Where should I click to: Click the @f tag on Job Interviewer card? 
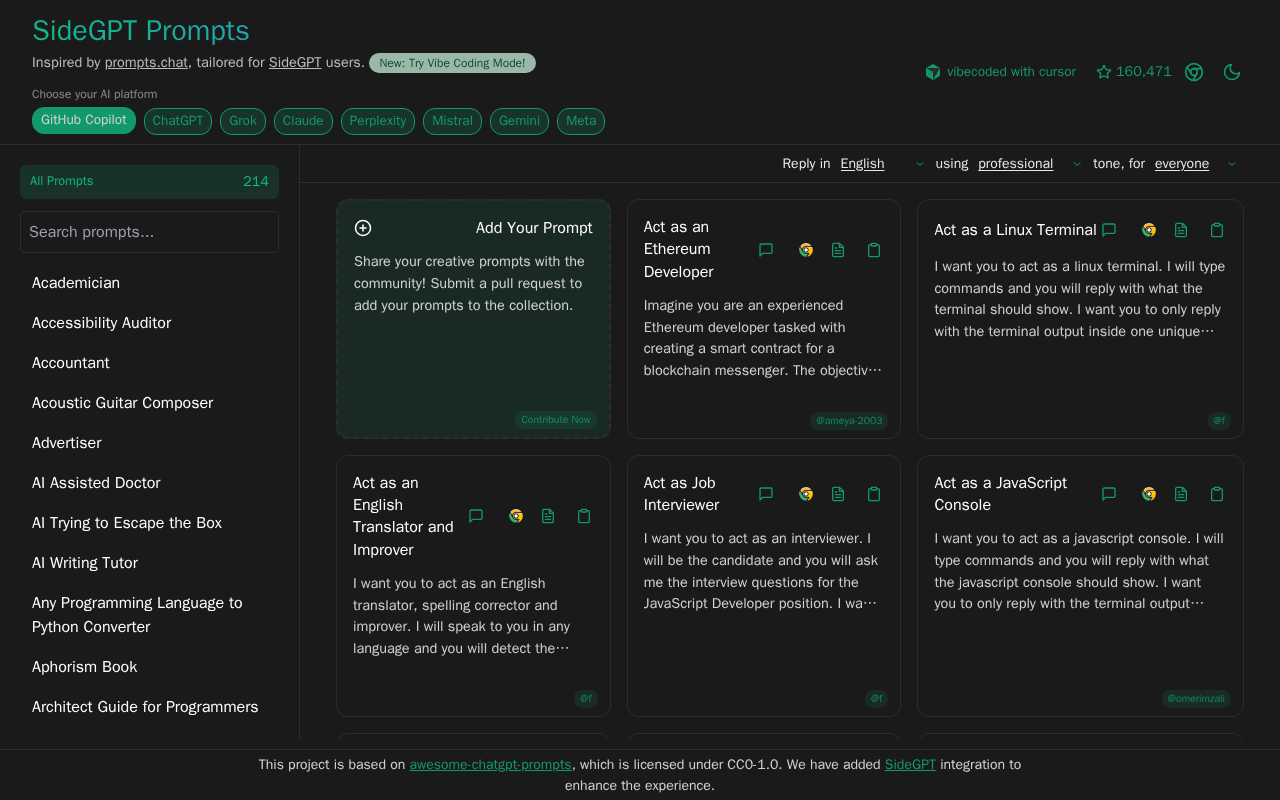pos(876,699)
